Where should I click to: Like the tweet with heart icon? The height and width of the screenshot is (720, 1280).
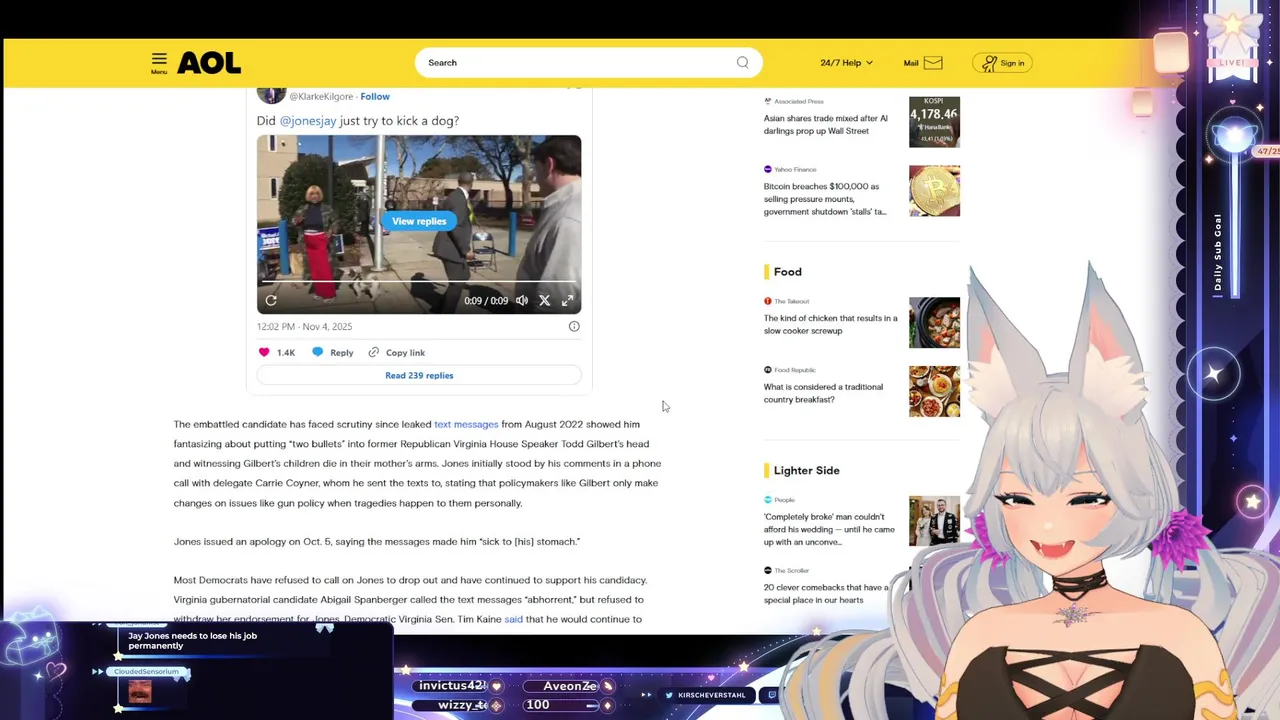[264, 352]
